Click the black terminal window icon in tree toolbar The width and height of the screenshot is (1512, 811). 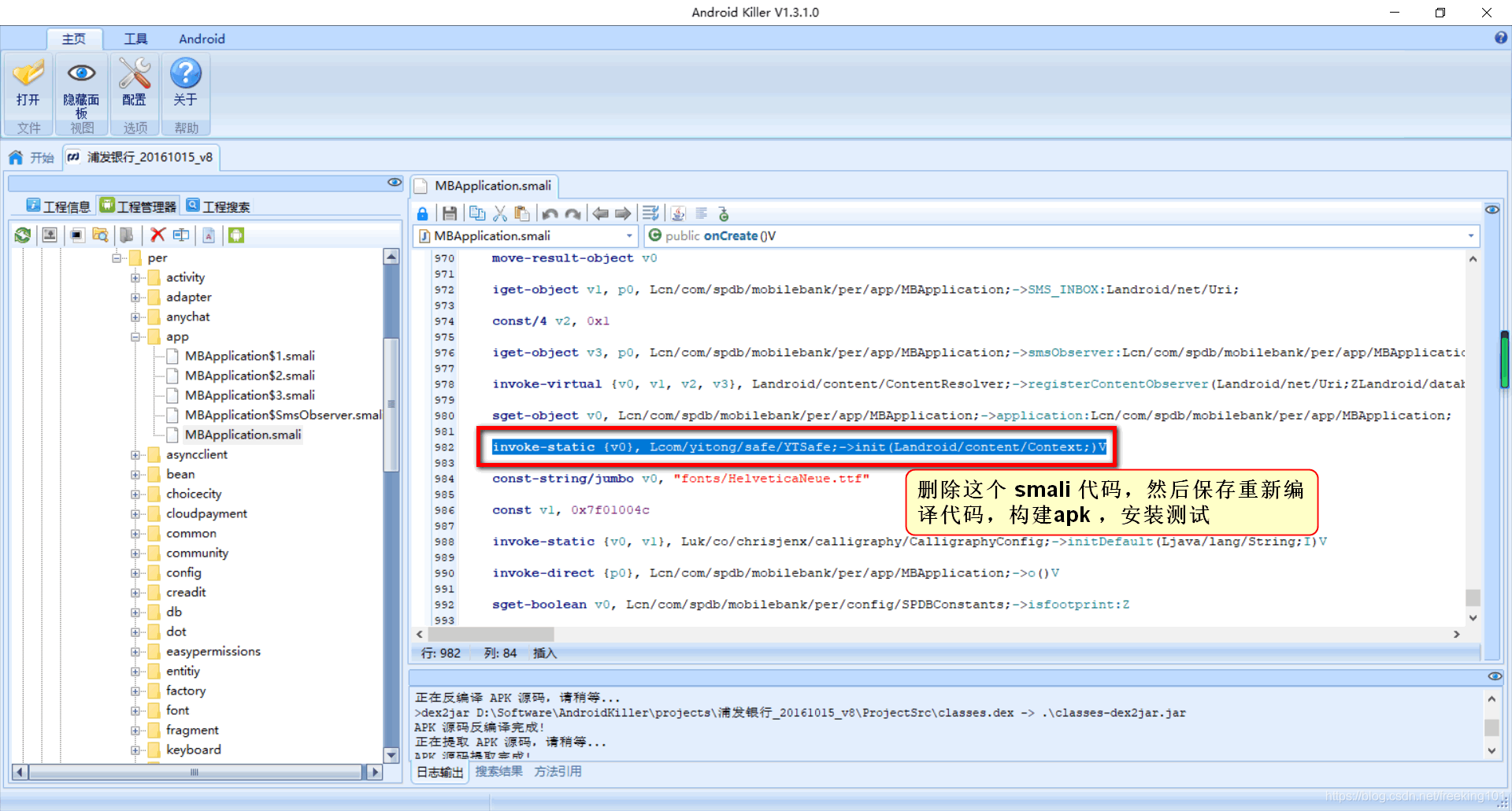pyautogui.click(x=76, y=235)
